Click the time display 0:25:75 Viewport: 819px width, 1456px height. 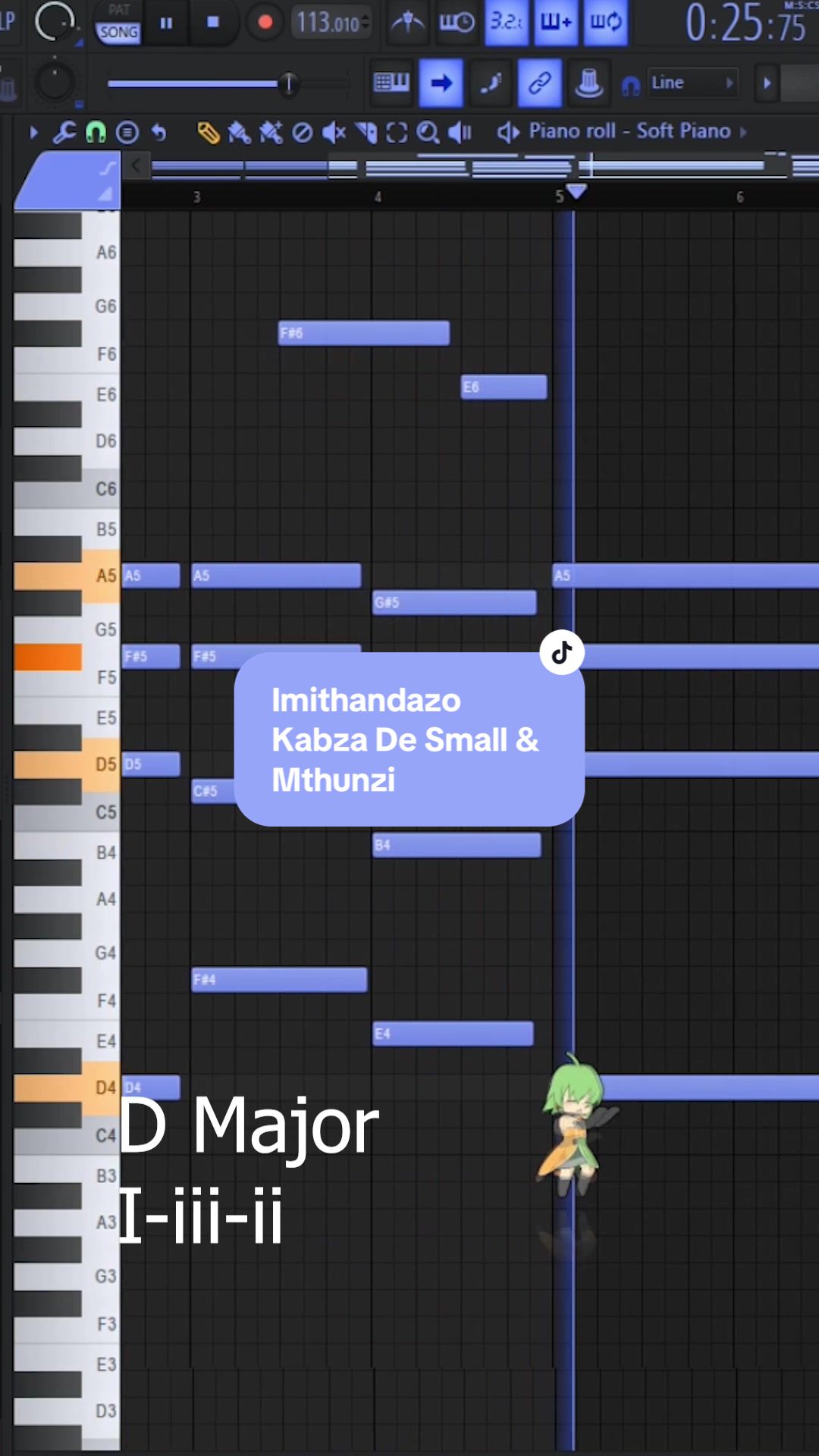pos(746,23)
